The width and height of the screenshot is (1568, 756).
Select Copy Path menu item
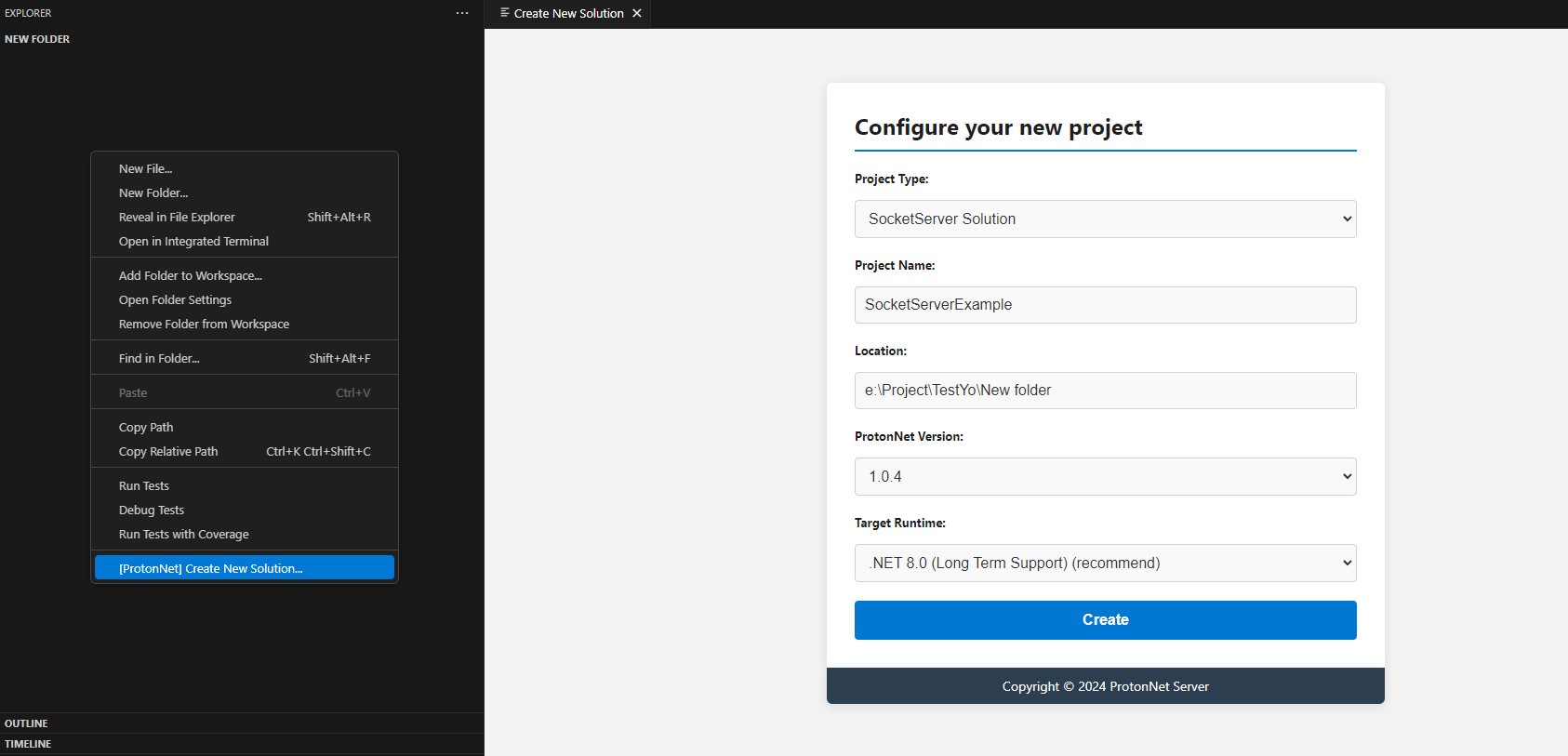(245, 427)
